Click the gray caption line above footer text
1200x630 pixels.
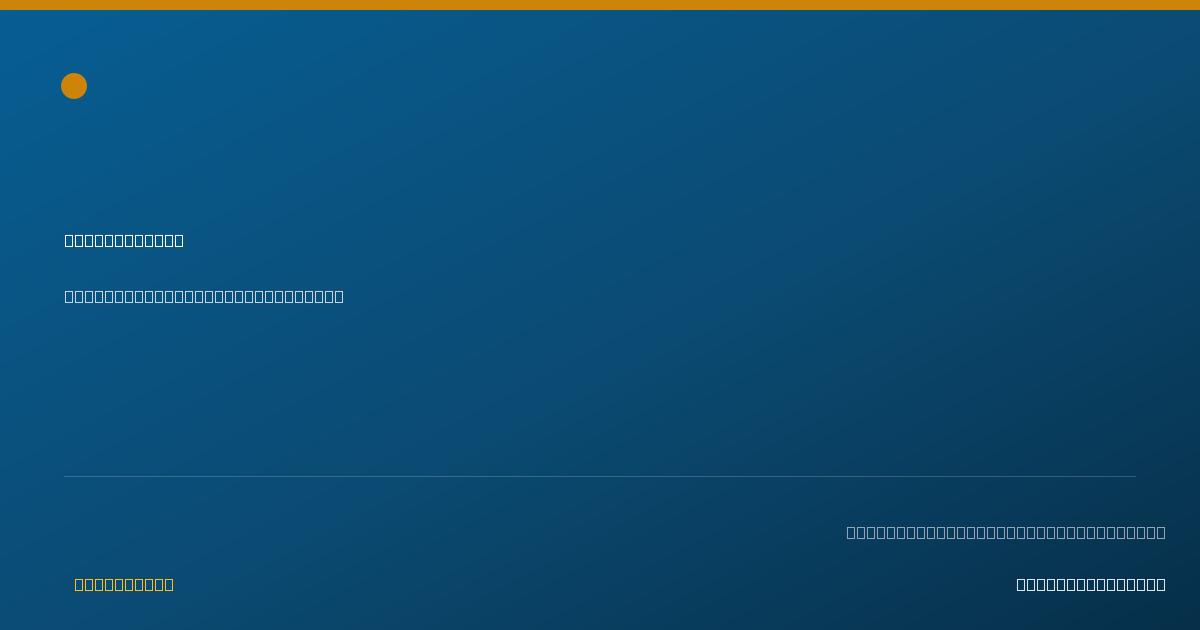tap(1006, 532)
